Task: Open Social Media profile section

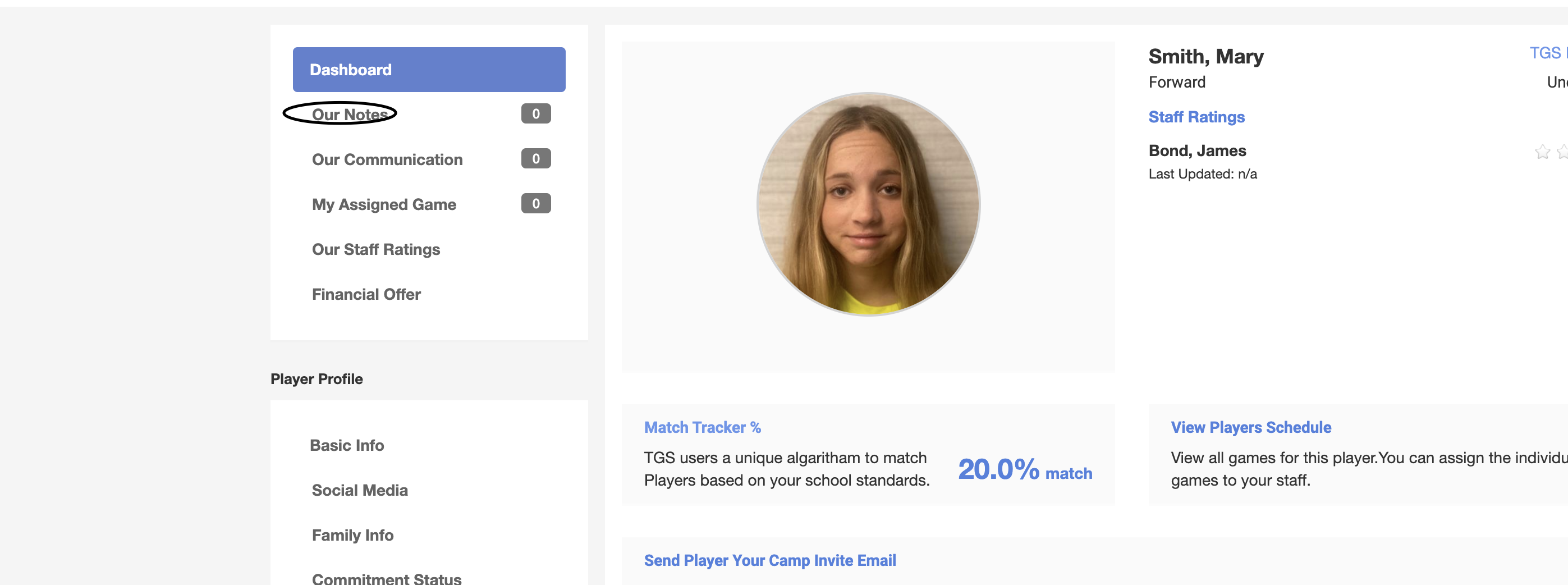Action: click(x=359, y=491)
